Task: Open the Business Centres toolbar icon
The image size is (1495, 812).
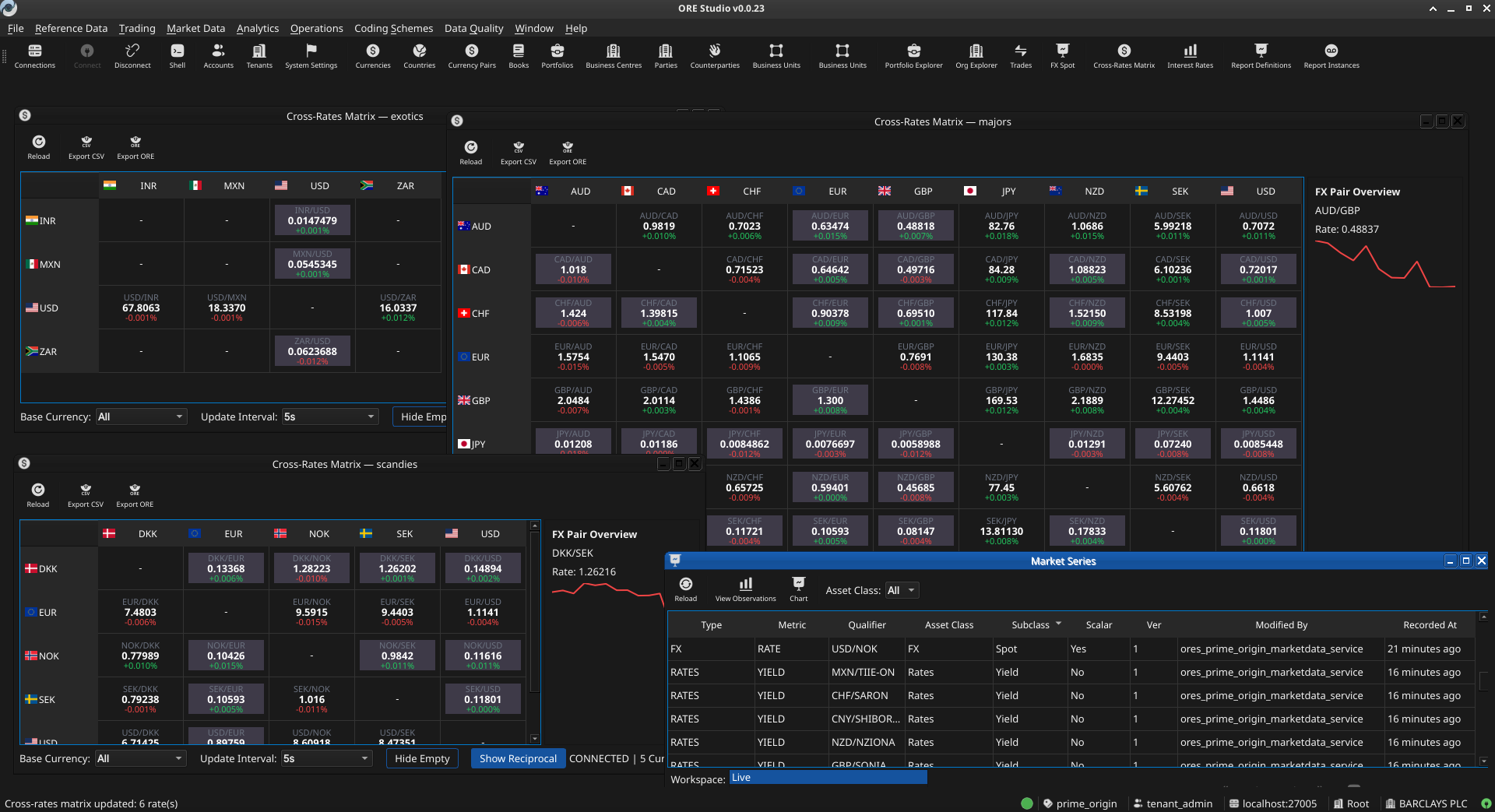Action: 614,56
